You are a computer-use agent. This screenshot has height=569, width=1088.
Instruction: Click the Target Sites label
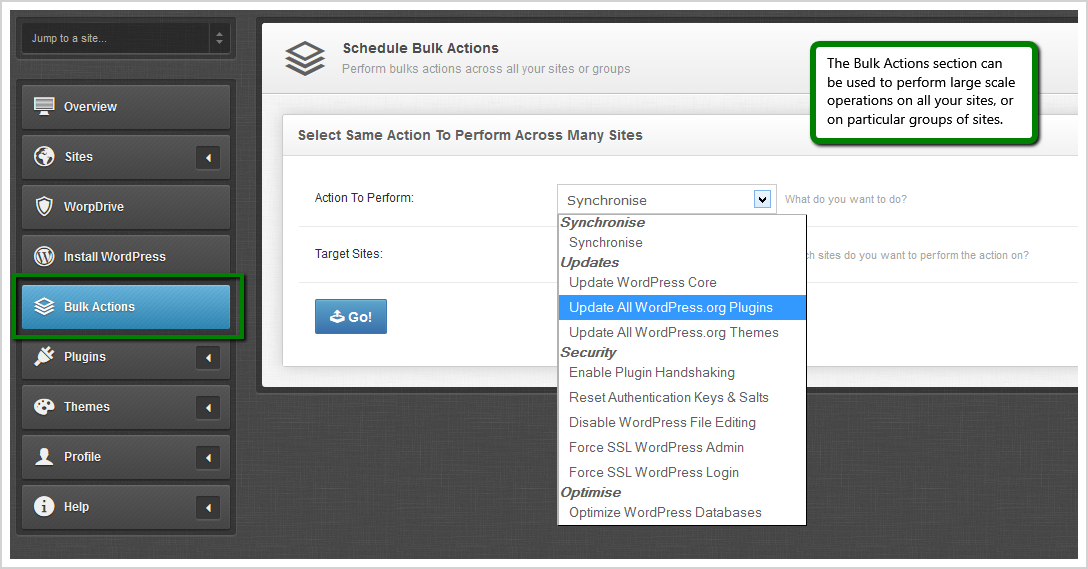click(x=348, y=254)
